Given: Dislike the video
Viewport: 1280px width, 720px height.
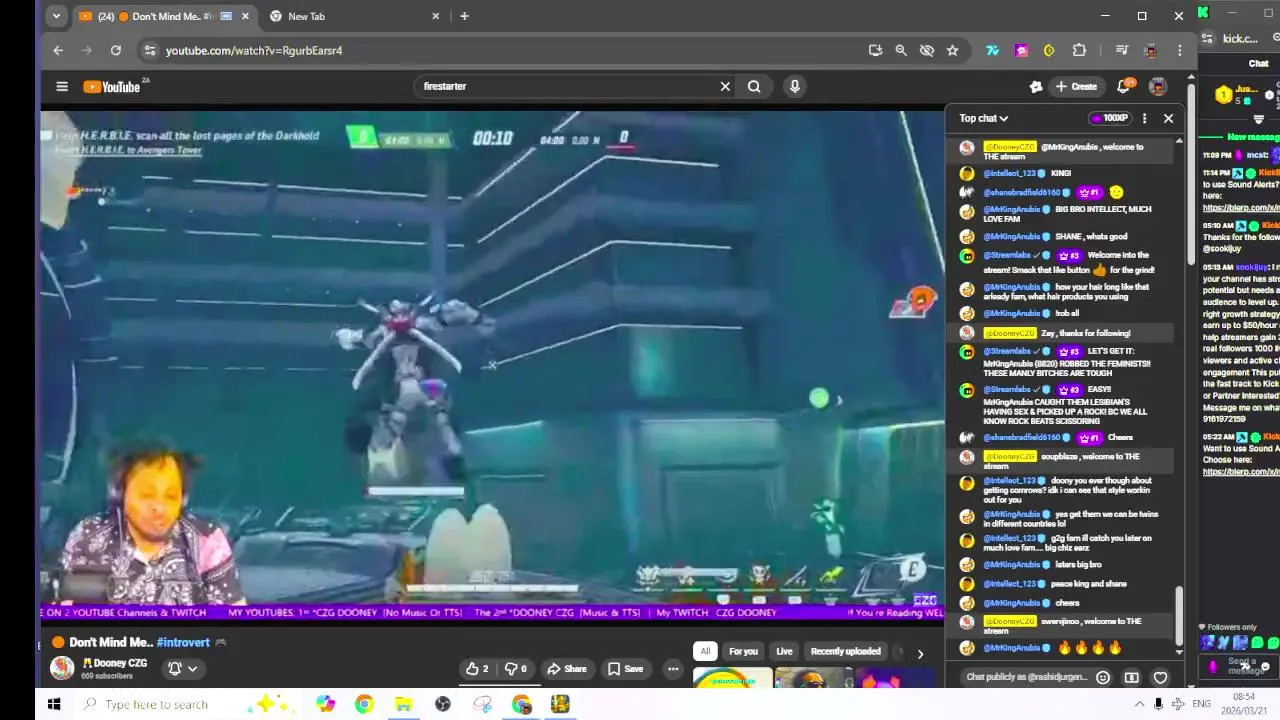Looking at the screenshot, I should tap(515, 669).
